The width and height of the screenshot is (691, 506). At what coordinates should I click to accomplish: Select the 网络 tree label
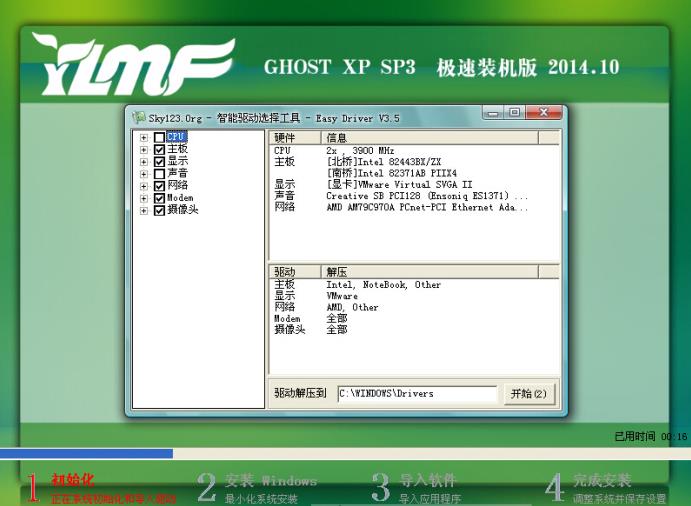[178, 185]
